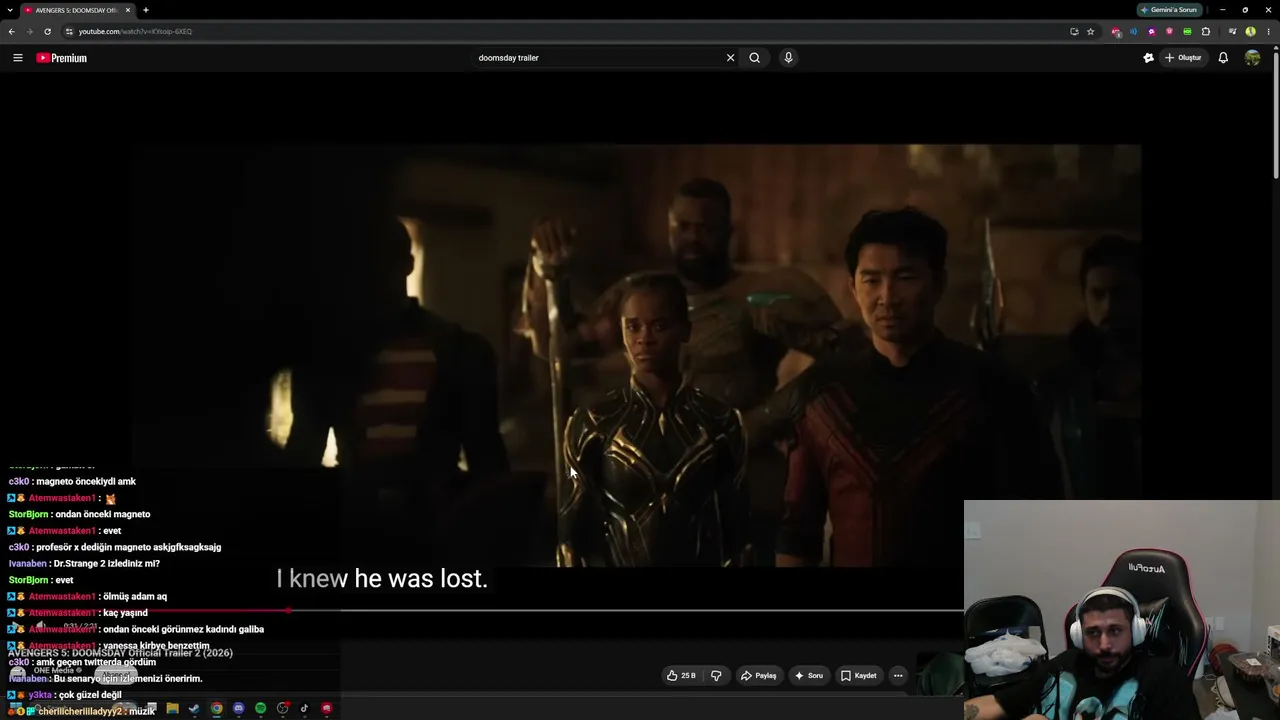The height and width of the screenshot is (720, 1280).
Task: Open a new browser tab
Action: [146, 10]
